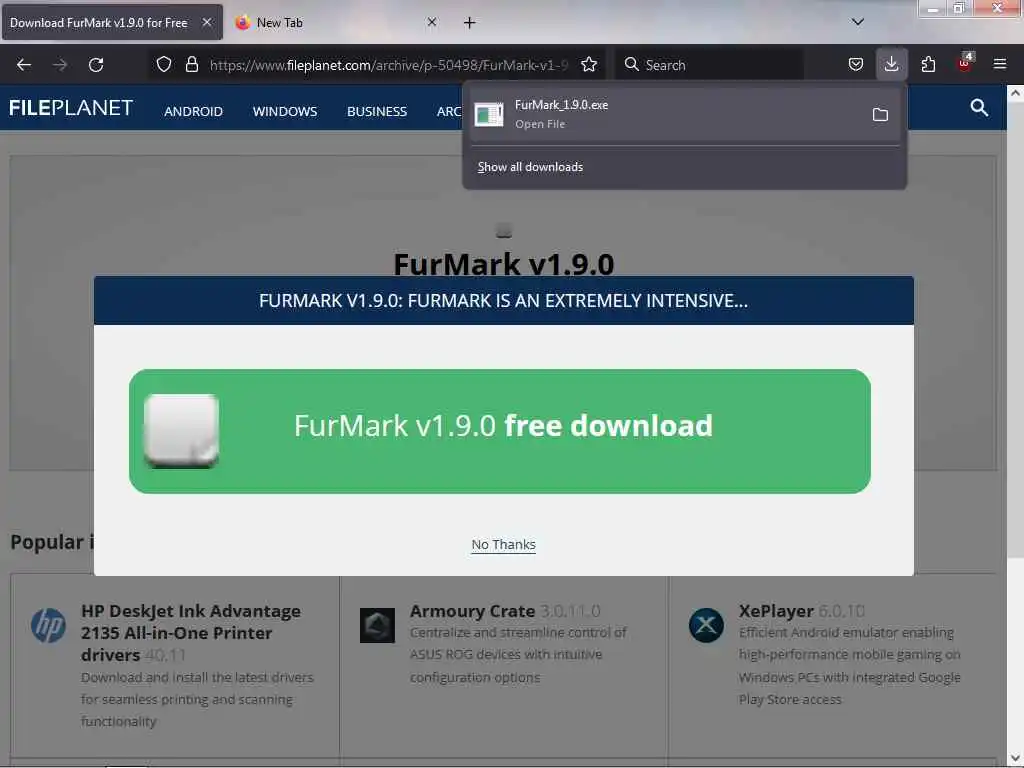Open the HP DeskJet Ink Advantage drivers link
Image resolution: width=1024 pixels, height=768 pixels.
coord(191,633)
